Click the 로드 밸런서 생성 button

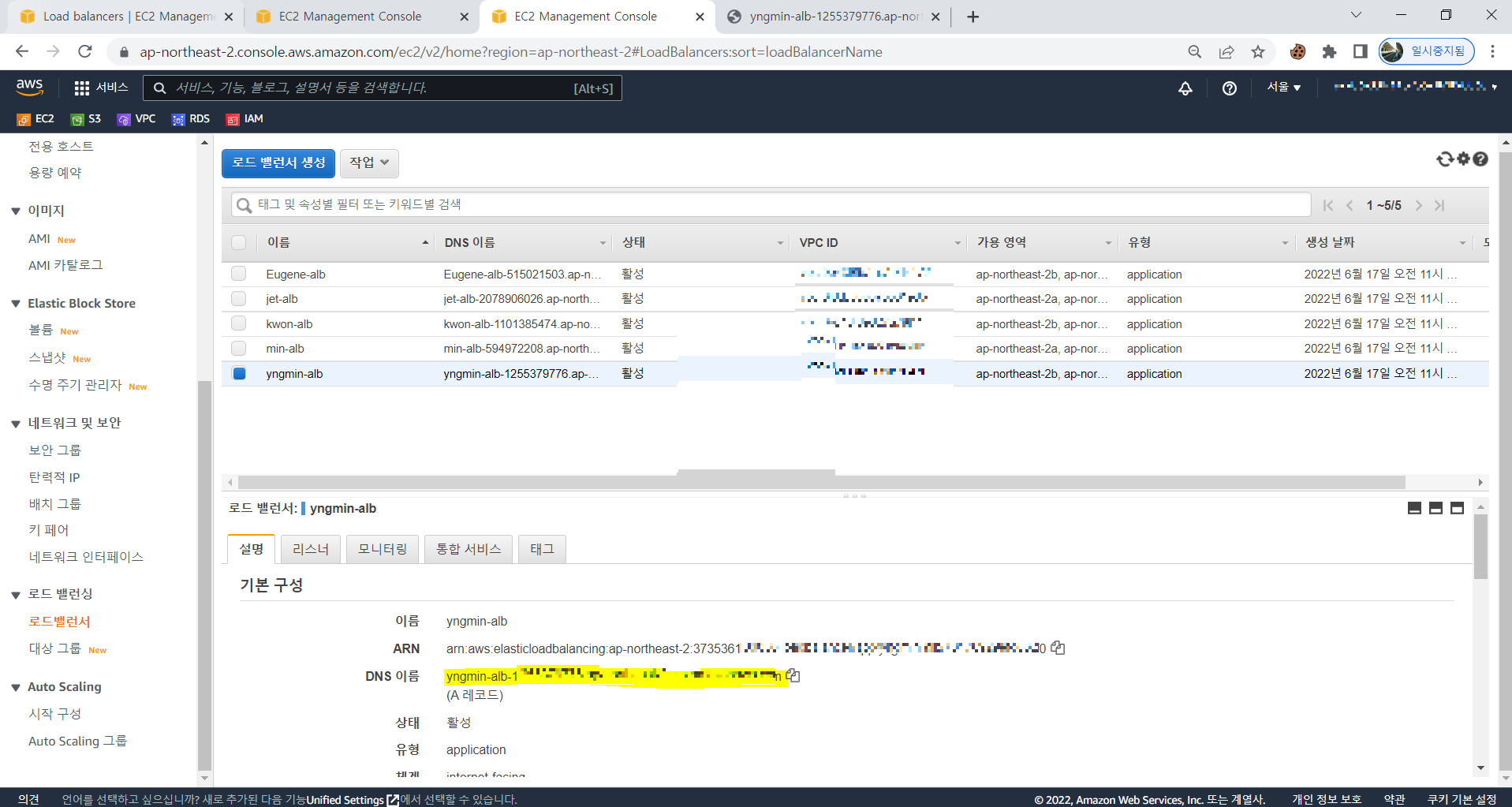278,163
